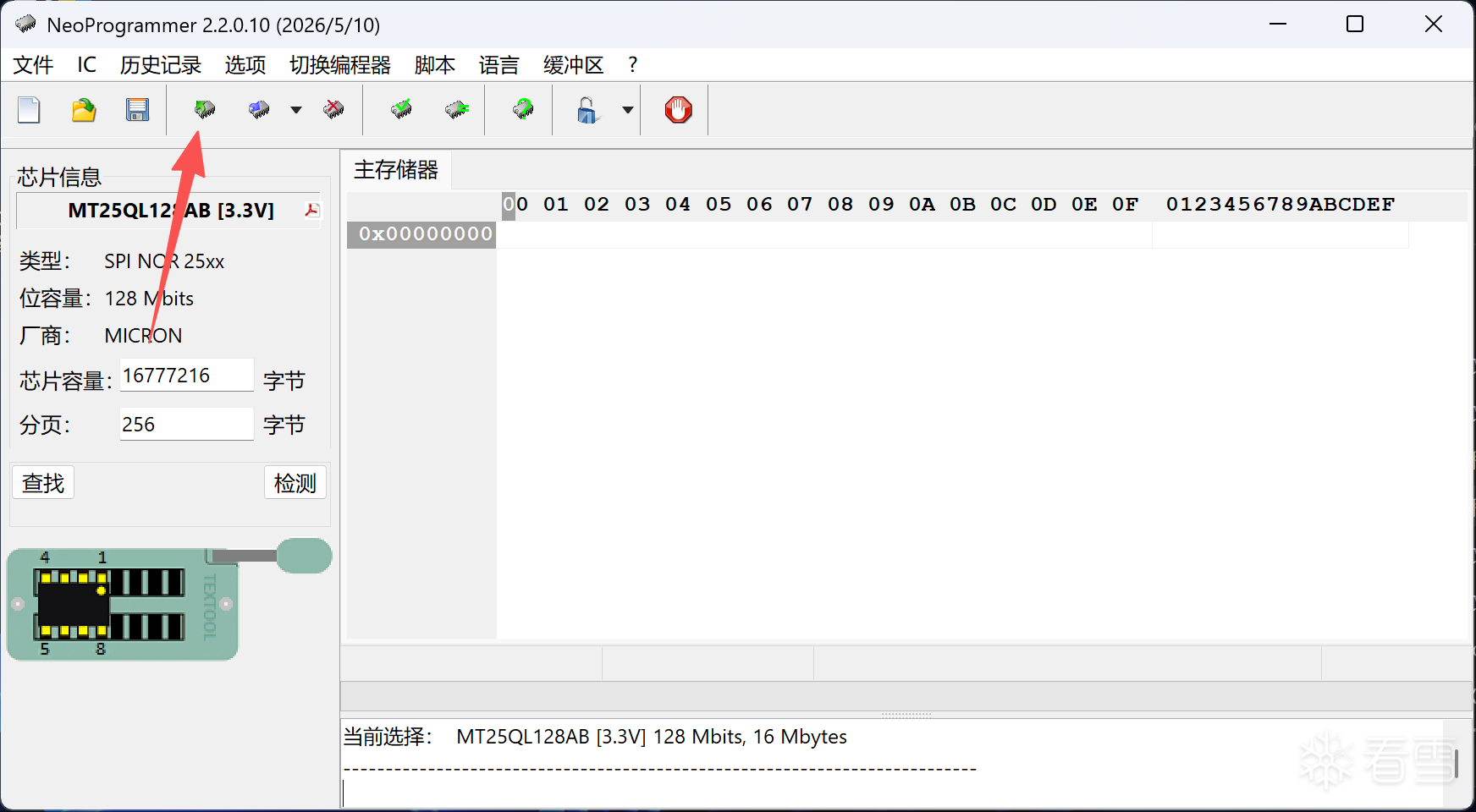This screenshot has height=812, width=1476.
Task: Click the MT25QL128AB [3.3V] chip name
Action: (x=171, y=211)
